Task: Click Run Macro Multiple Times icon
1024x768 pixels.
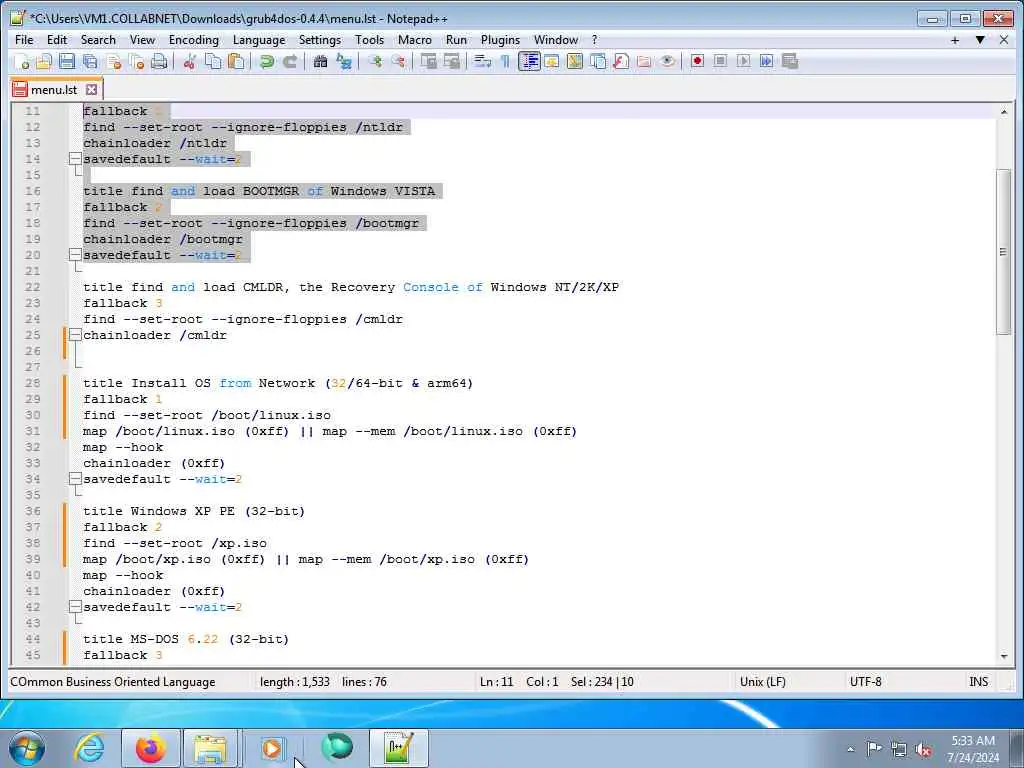Action: tap(766, 61)
